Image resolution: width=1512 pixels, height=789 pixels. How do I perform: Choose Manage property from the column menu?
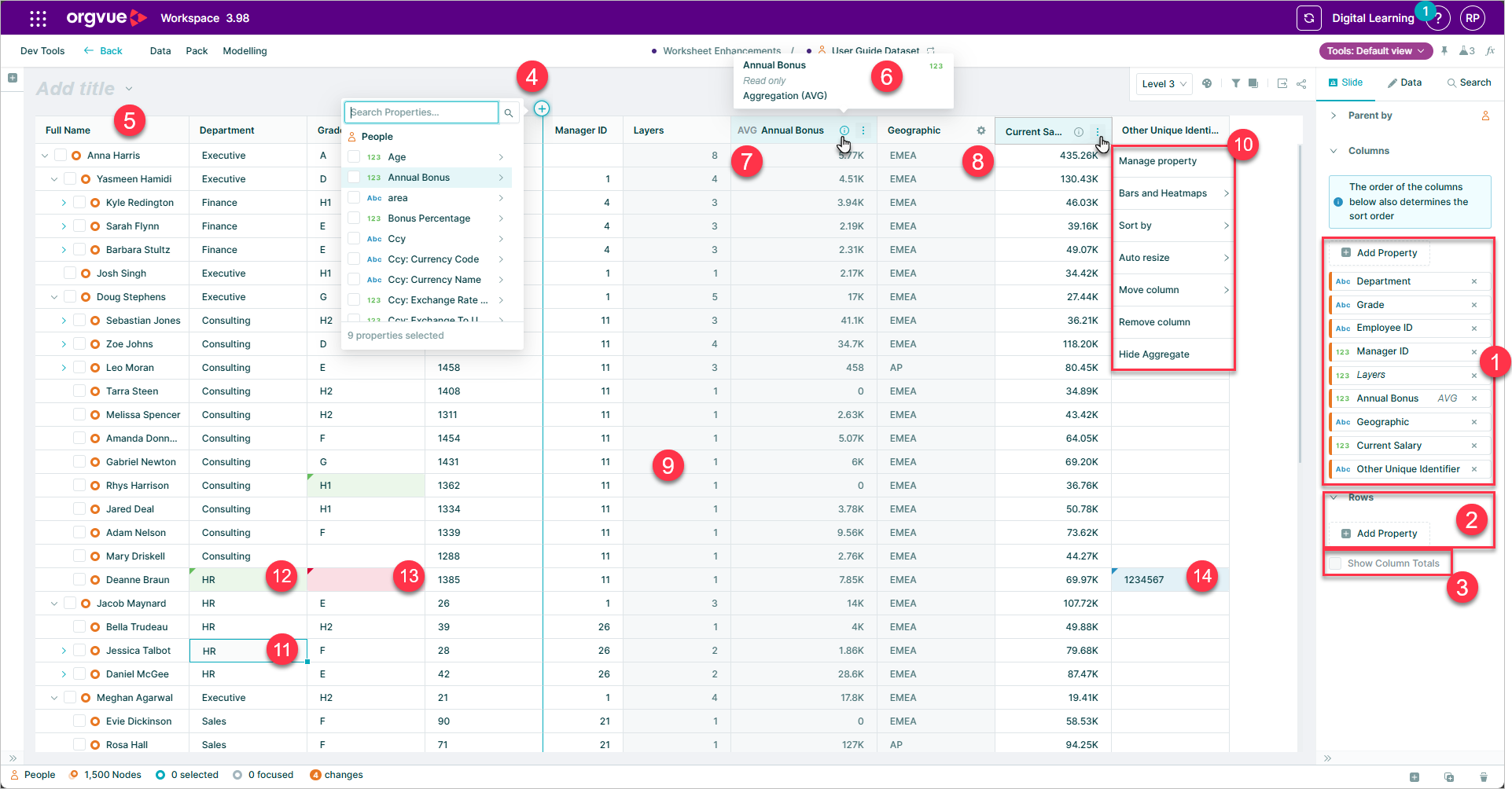[1172, 161]
